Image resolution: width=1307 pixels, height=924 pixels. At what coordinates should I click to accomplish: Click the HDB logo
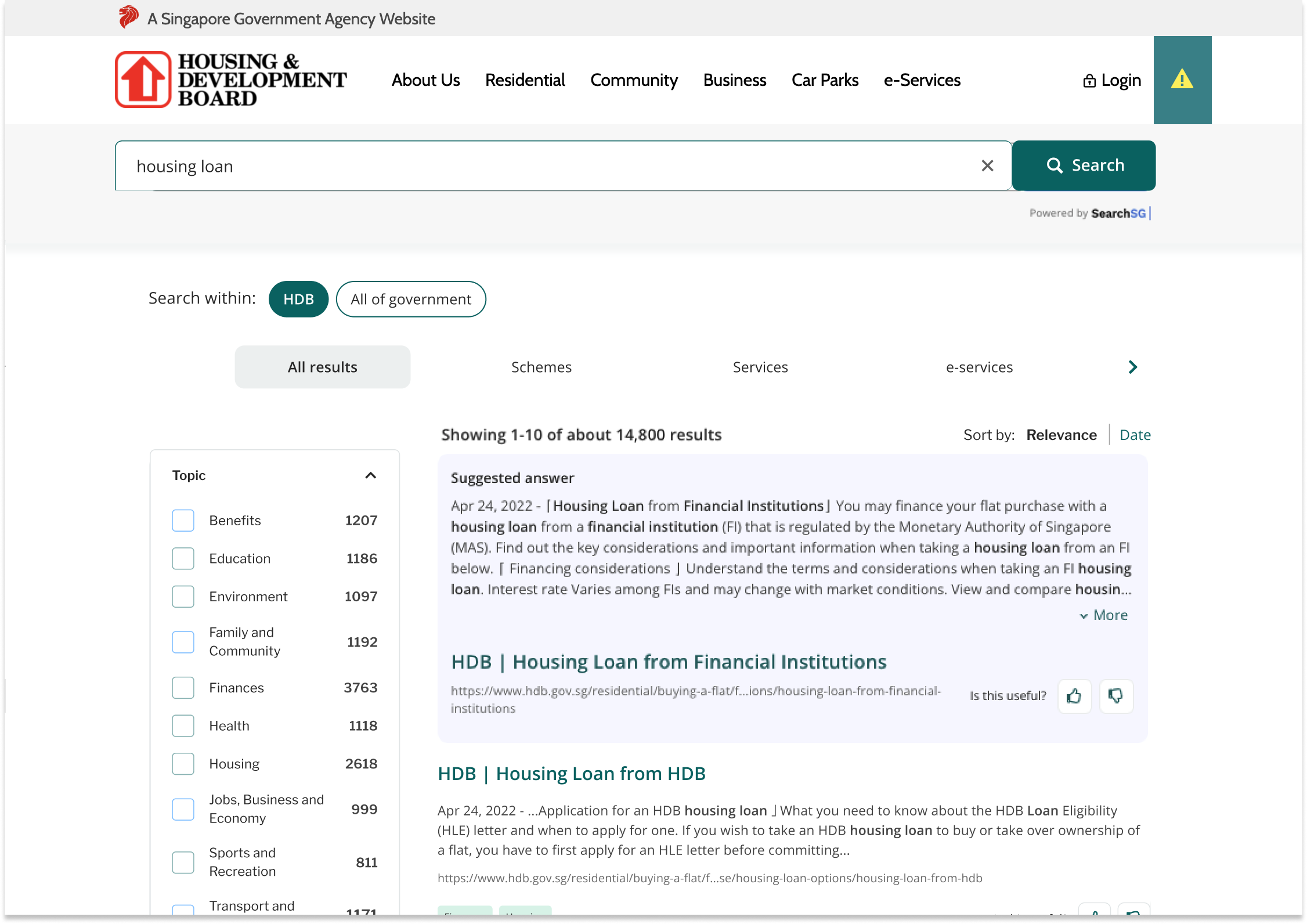[x=230, y=80]
